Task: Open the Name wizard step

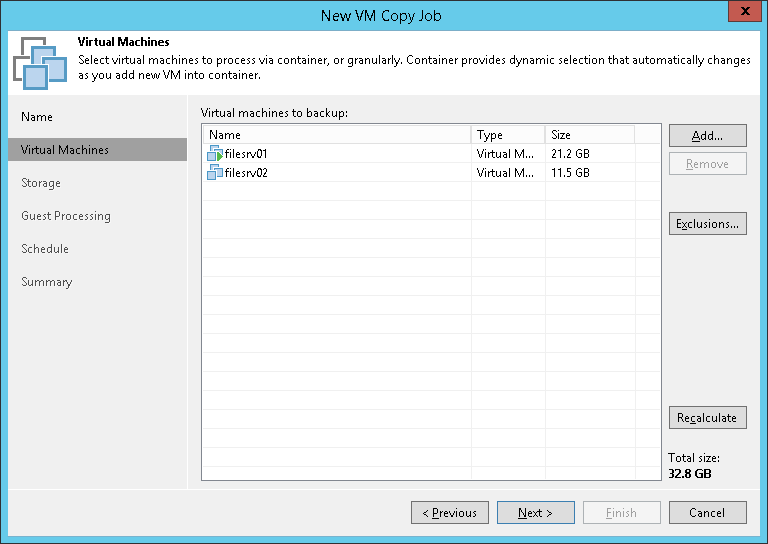Action: (x=37, y=117)
